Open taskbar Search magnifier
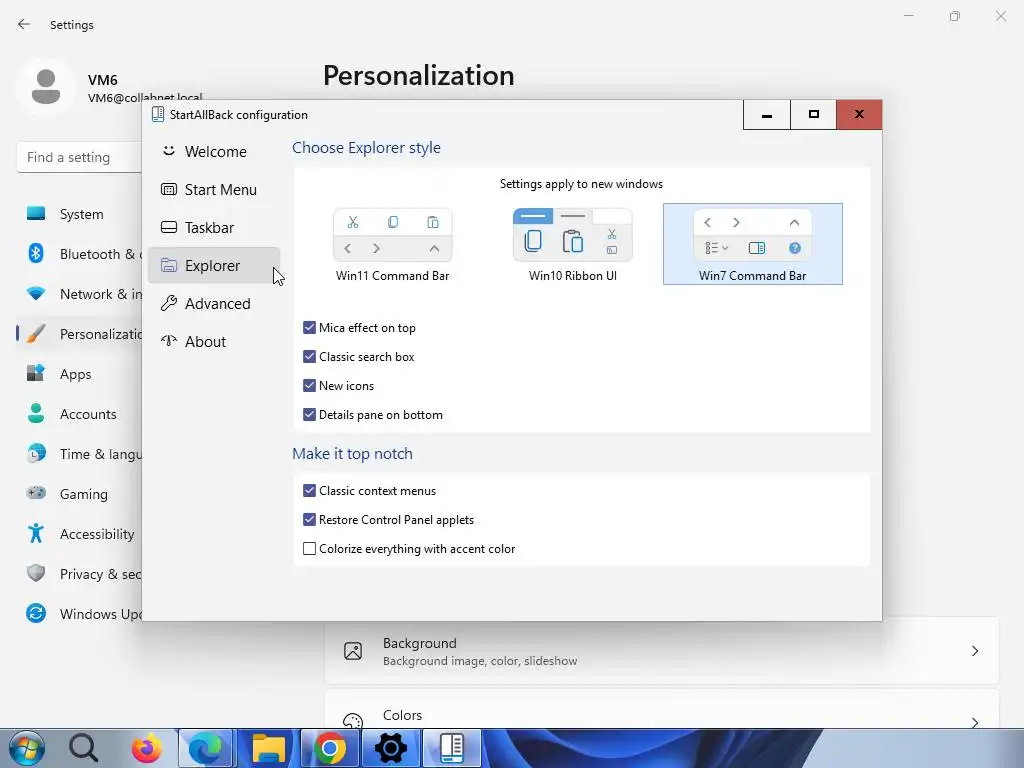Screen dimensions: 1024x768 [84, 748]
